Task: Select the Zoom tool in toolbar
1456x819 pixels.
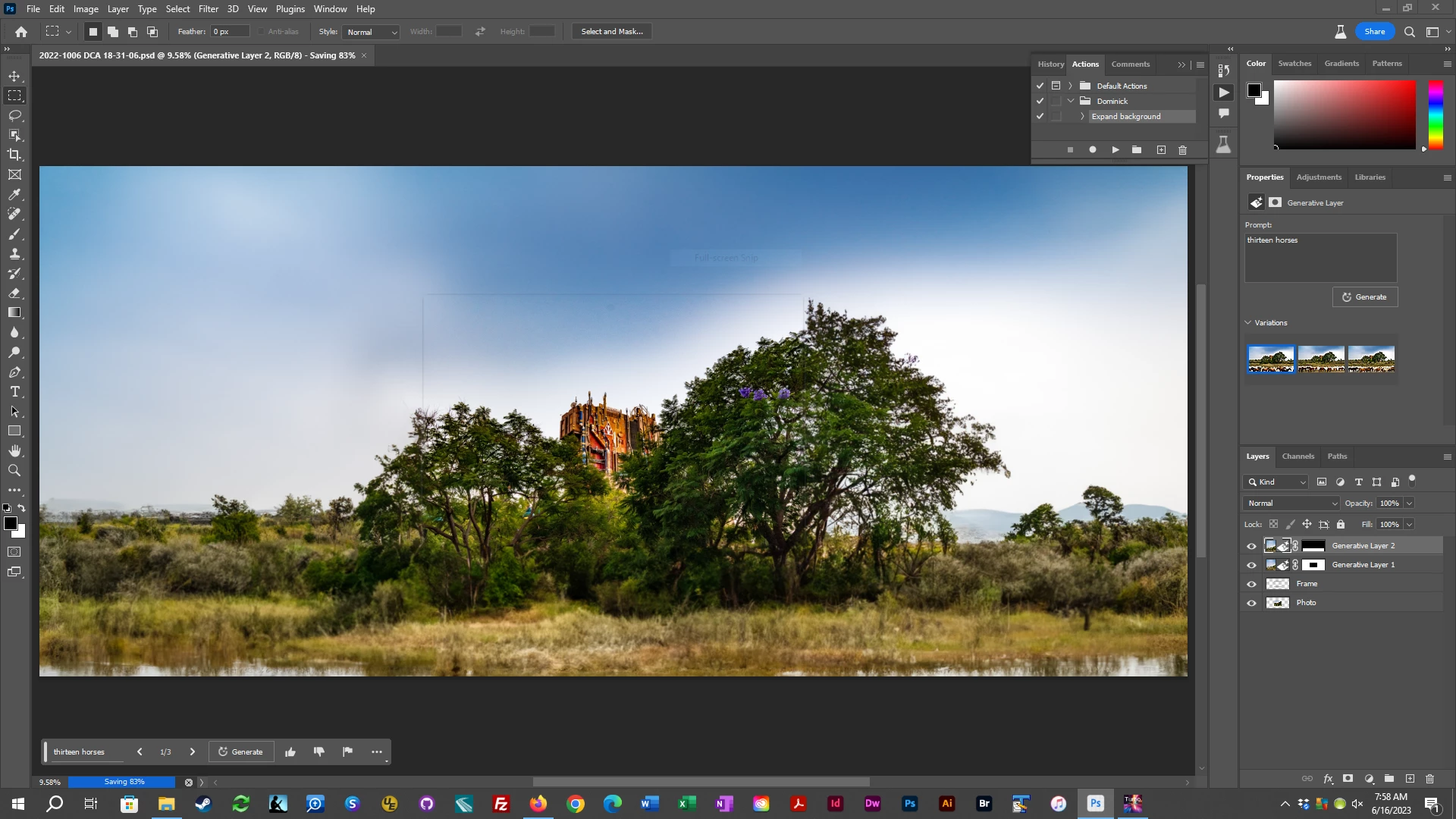Action: click(x=14, y=471)
